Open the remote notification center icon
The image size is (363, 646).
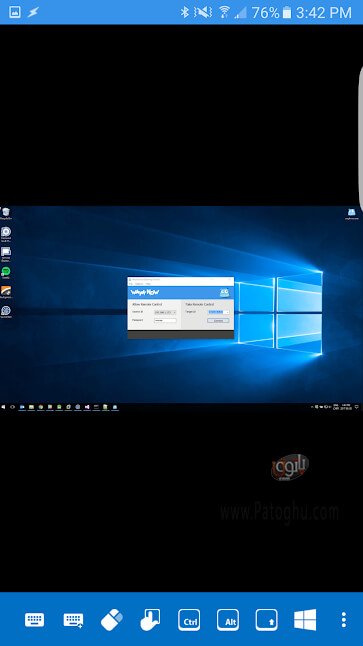pos(357,407)
